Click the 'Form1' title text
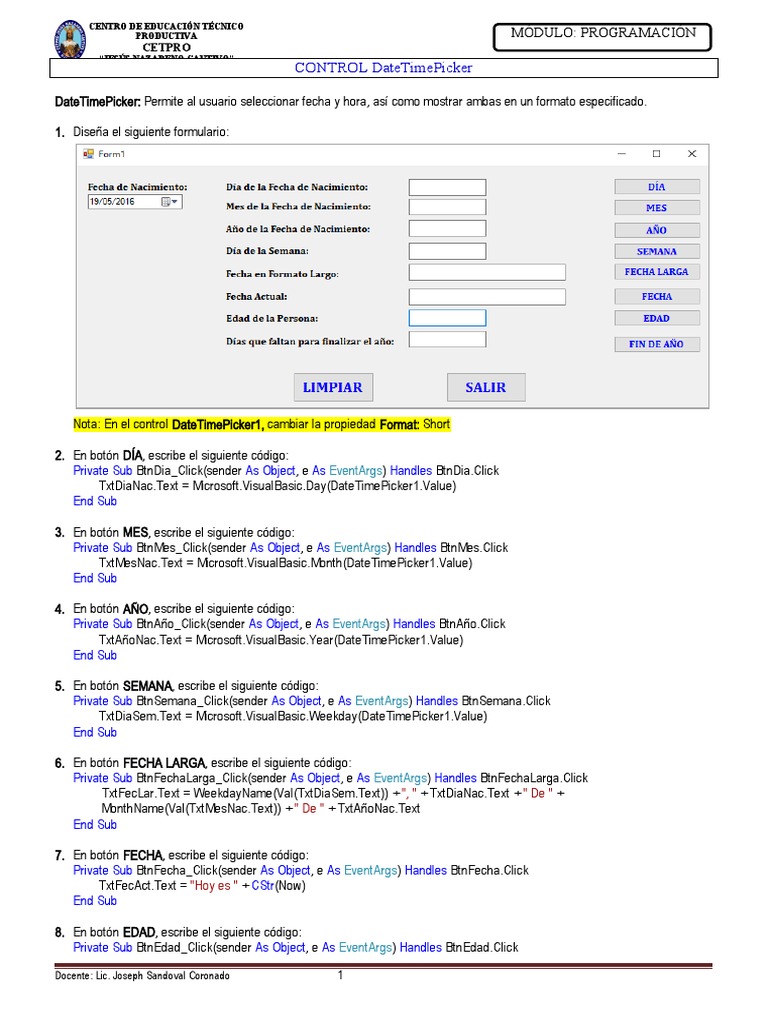Viewport: 768px width, 1024px height. coord(112,154)
